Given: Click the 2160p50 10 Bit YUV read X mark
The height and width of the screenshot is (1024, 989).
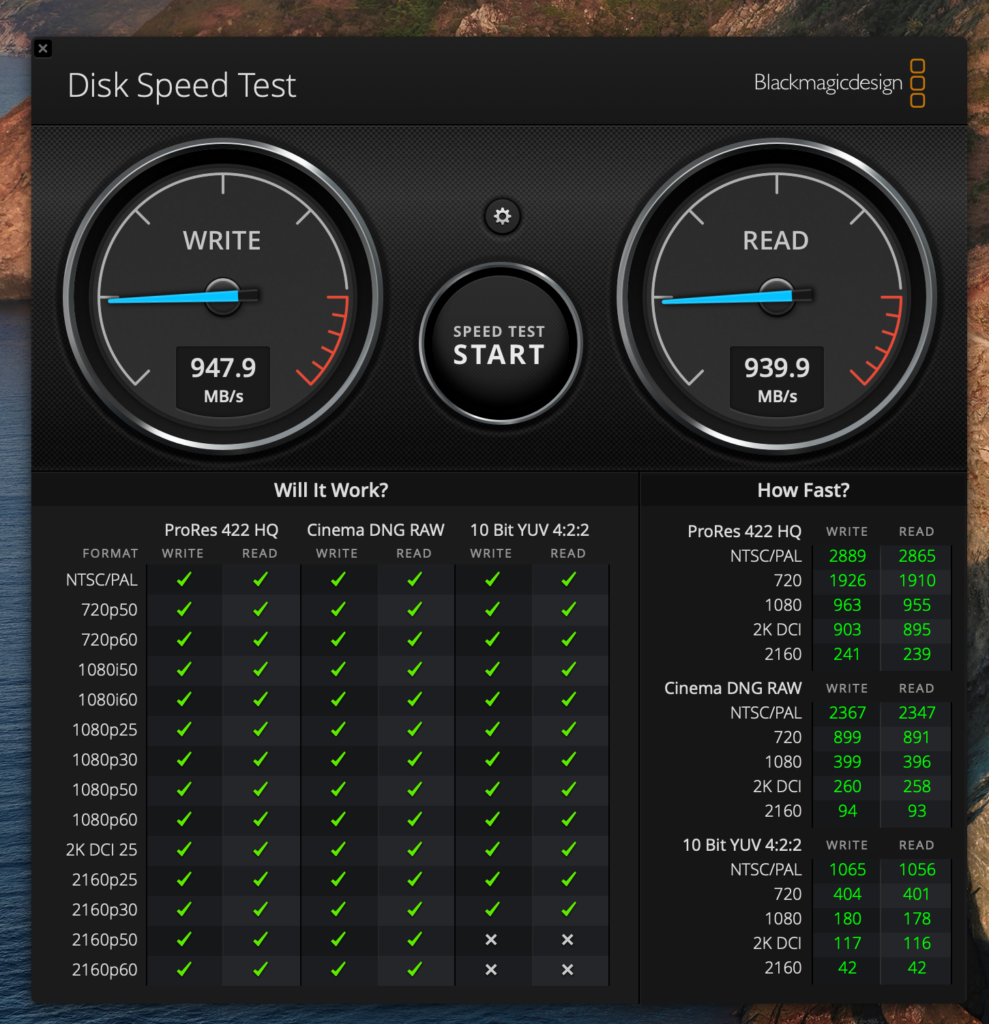Looking at the screenshot, I should [568, 939].
